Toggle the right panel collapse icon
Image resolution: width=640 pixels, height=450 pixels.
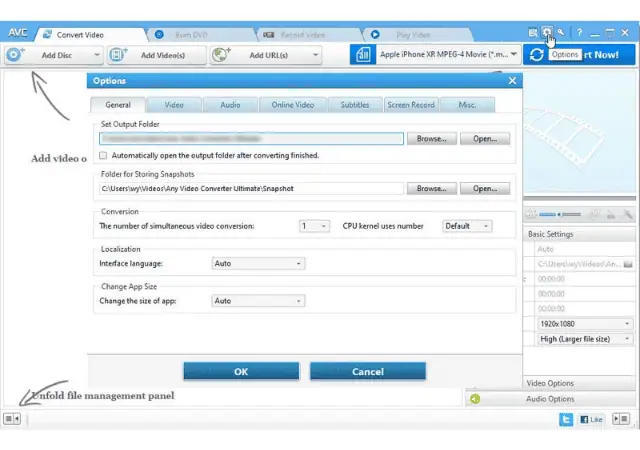tap(621, 419)
